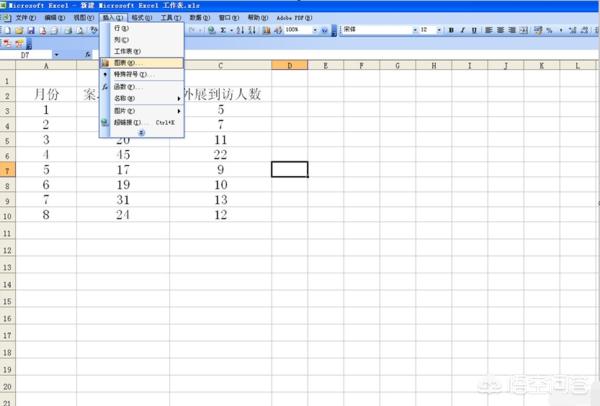Open the 数据 menu

coord(200,18)
